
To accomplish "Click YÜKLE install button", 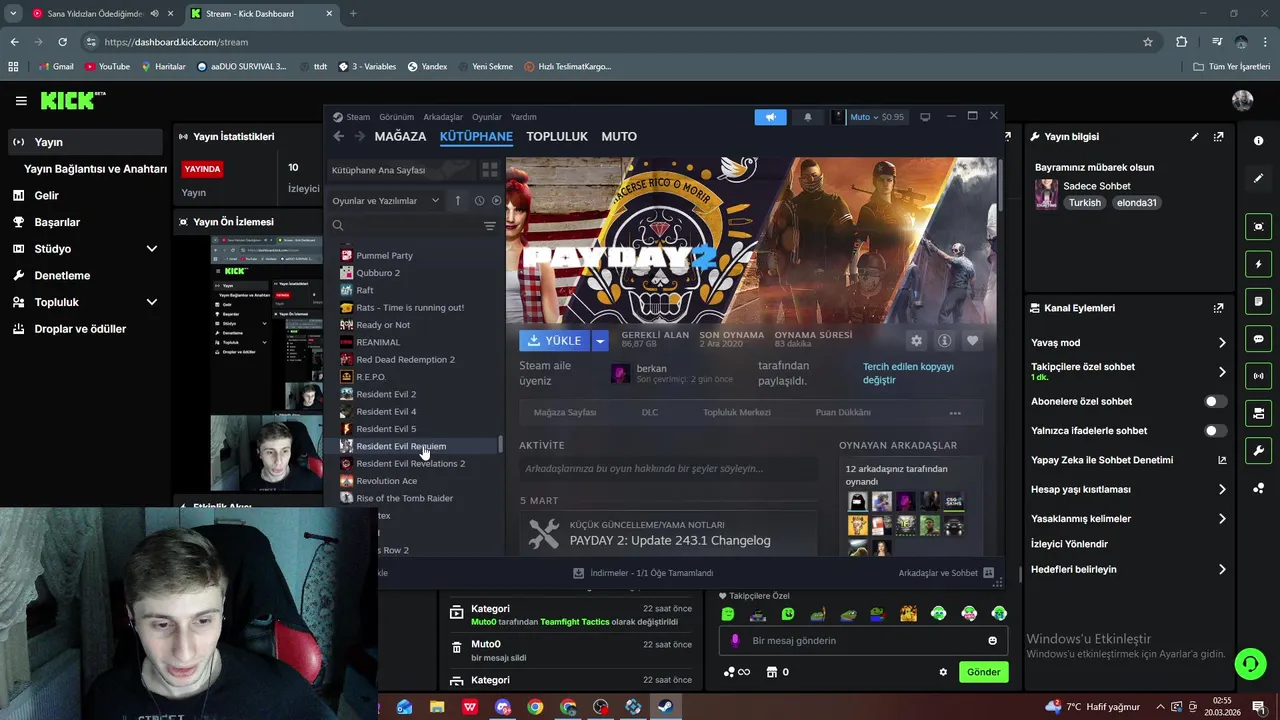I will [555, 341].
